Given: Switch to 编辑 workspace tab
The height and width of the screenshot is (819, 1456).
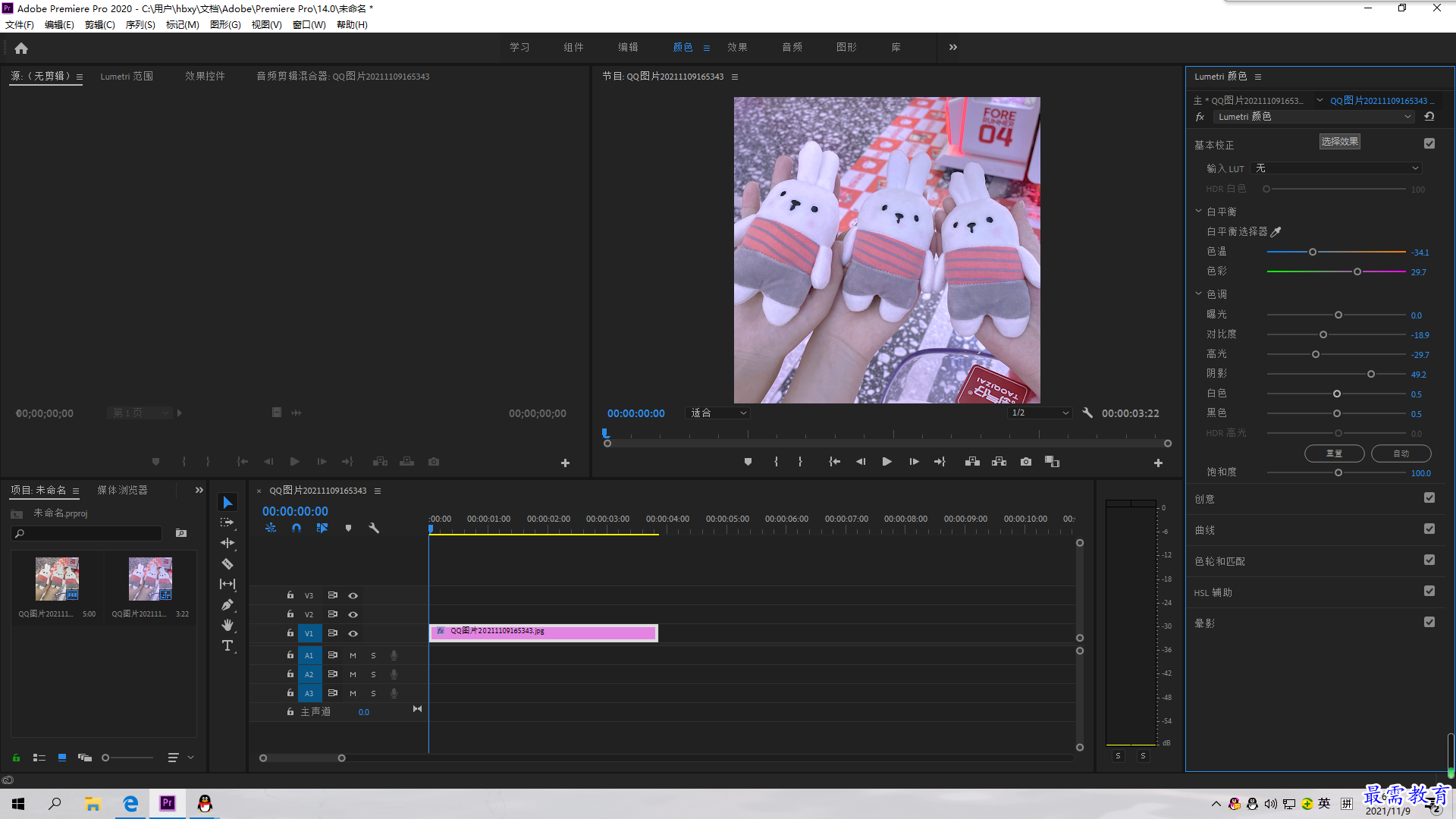Looking at the screenshot, I should click(x=628, y=47).
